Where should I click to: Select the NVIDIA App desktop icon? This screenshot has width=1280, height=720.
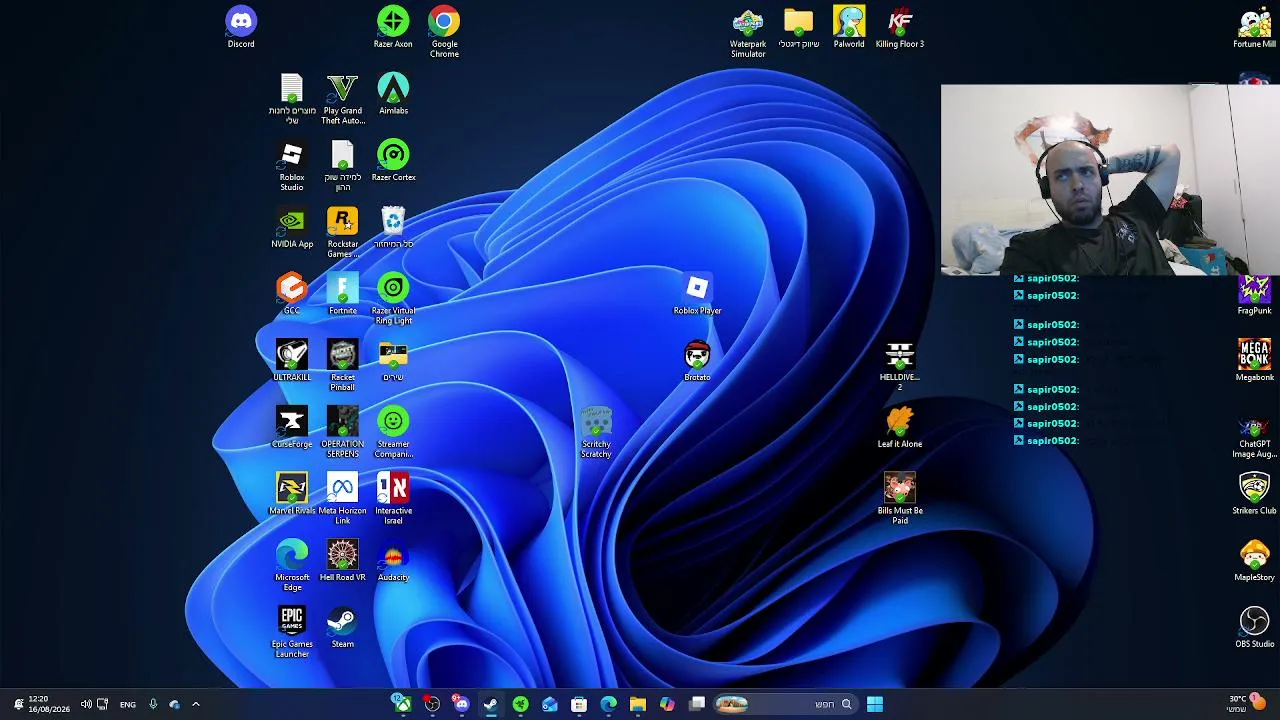292,228
